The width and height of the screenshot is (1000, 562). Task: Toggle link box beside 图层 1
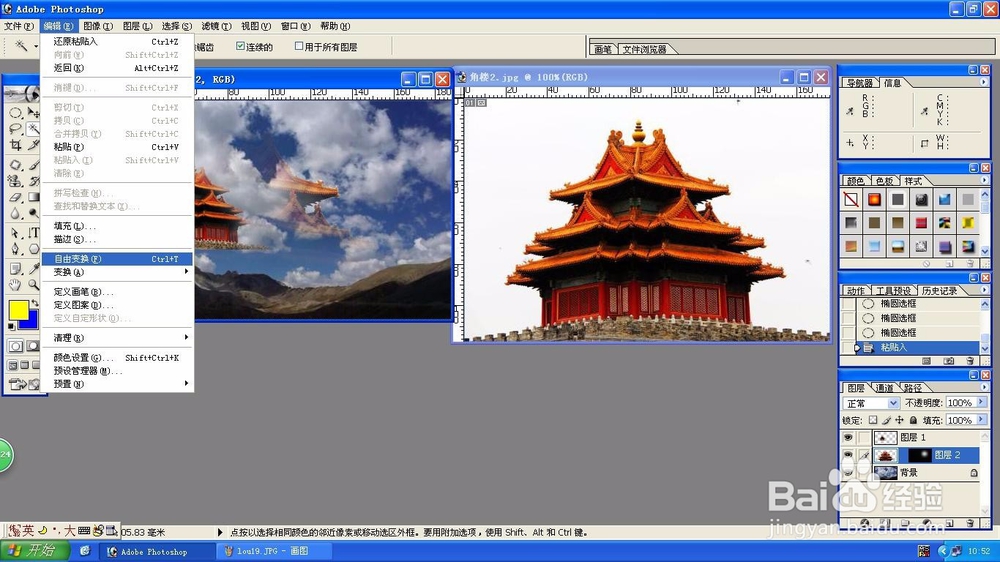(865, 437)
